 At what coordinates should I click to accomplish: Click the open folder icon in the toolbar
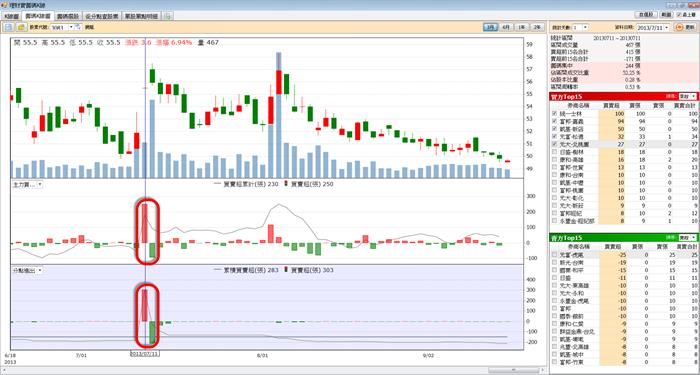tap(21, 27)
